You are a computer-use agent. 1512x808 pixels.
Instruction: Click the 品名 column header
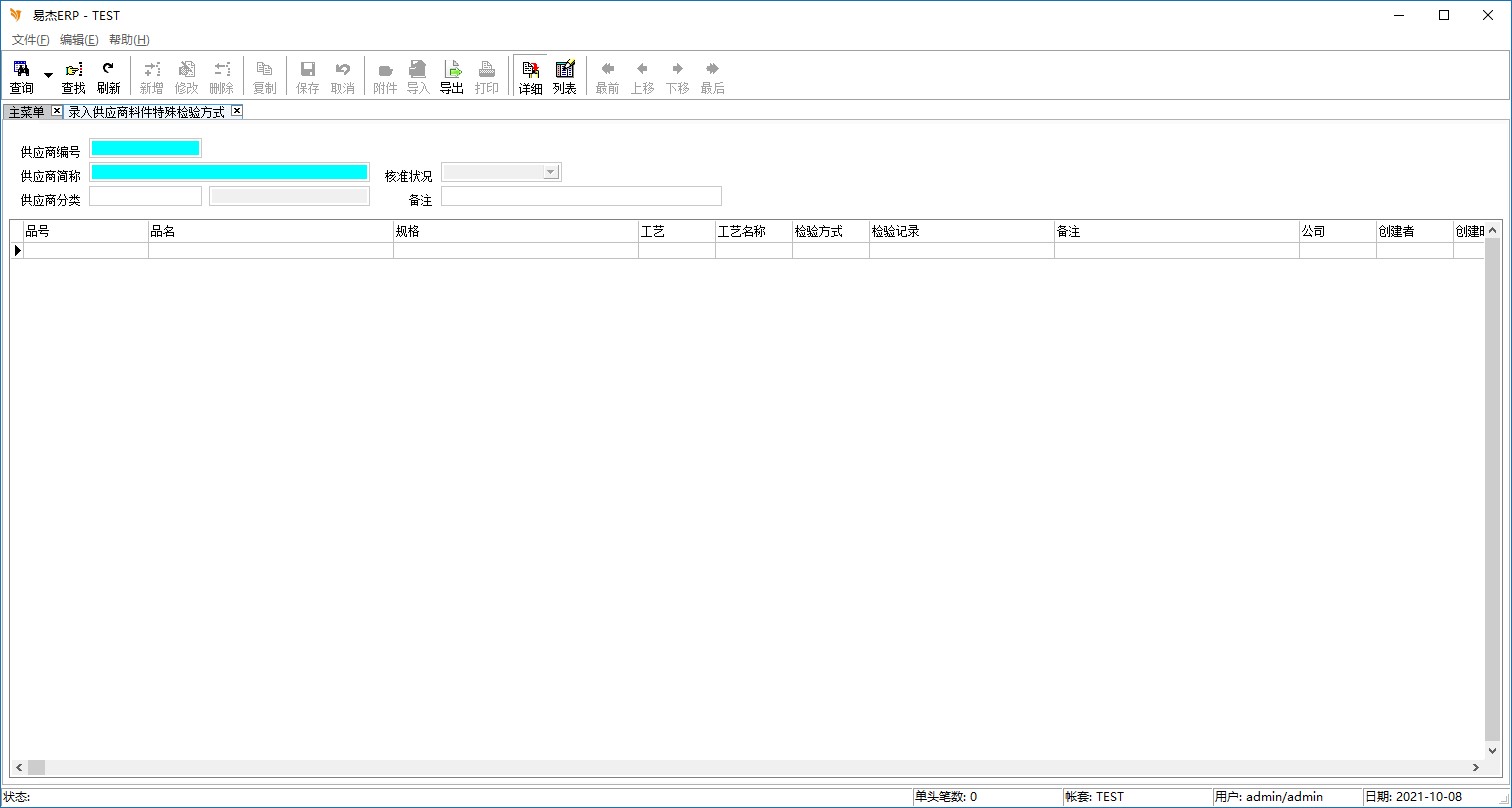[270, 231]
